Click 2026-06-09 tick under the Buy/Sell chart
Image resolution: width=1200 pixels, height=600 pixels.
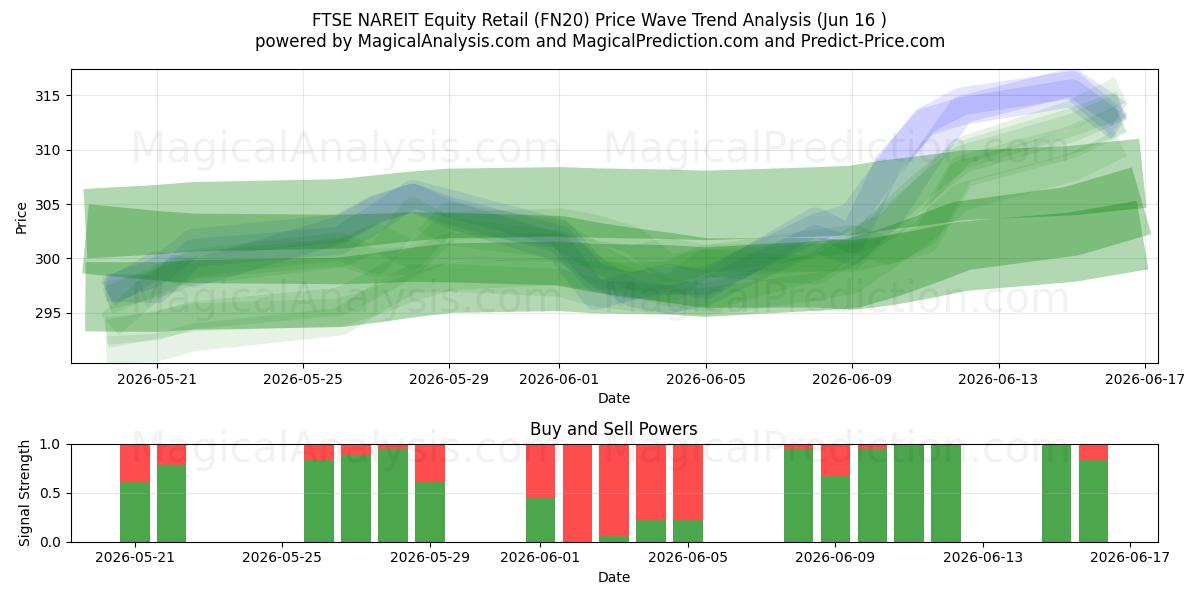pyautogui.click(x=835, y=558)
